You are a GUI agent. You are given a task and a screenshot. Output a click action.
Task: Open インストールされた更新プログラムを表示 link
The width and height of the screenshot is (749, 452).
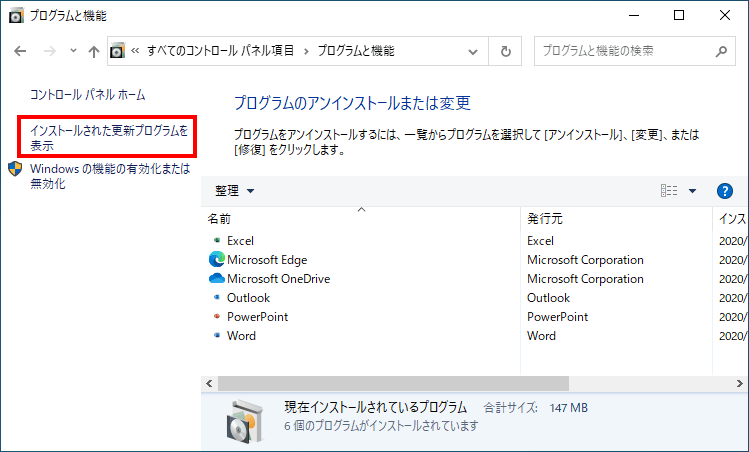click(x=109, y=138)
